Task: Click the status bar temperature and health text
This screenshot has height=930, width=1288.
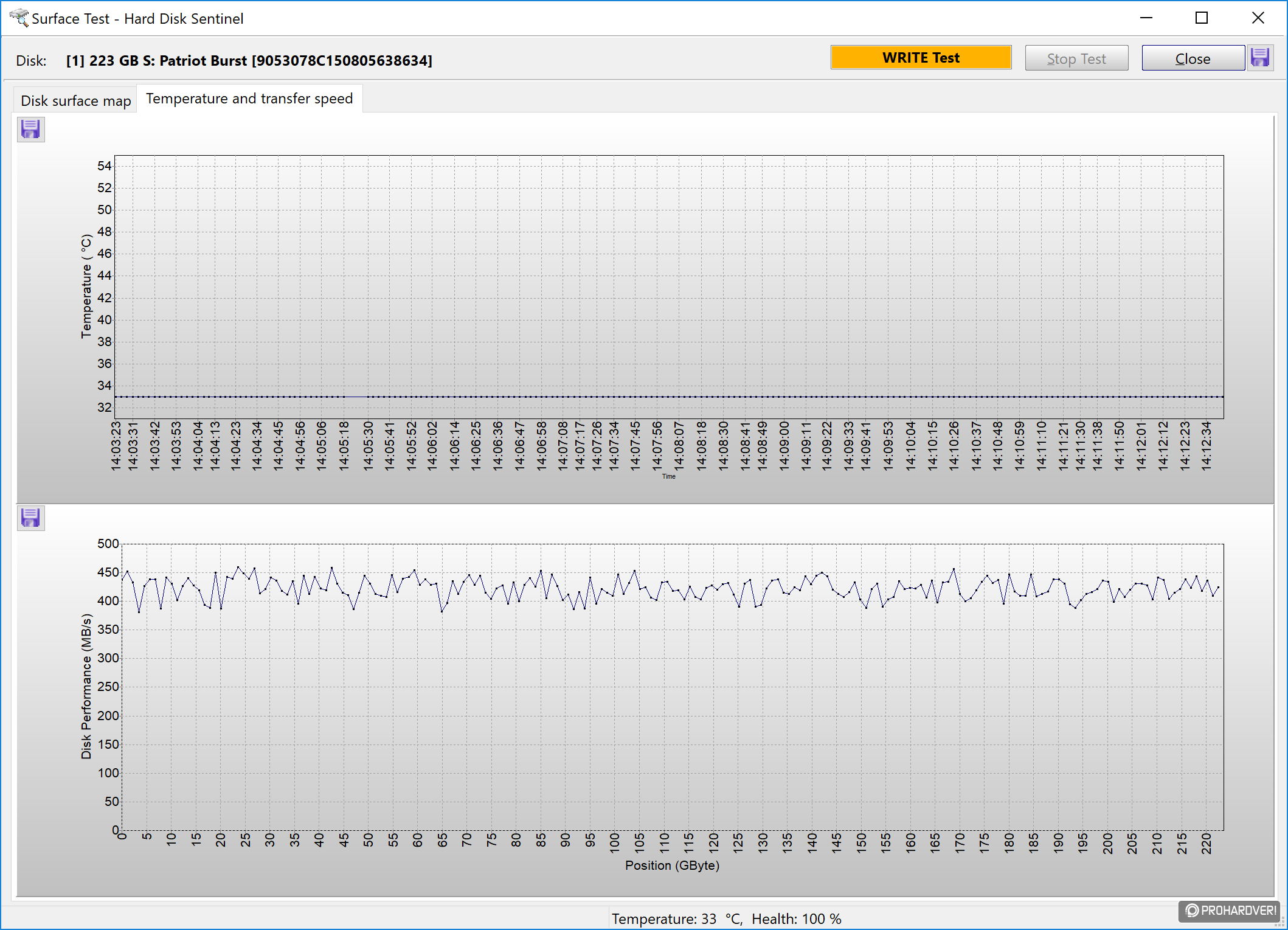Action: click(726, 918)
